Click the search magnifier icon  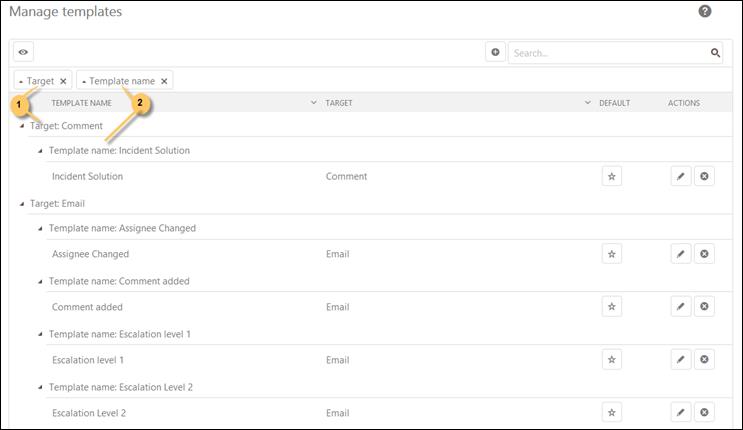[x=715, y=53]
